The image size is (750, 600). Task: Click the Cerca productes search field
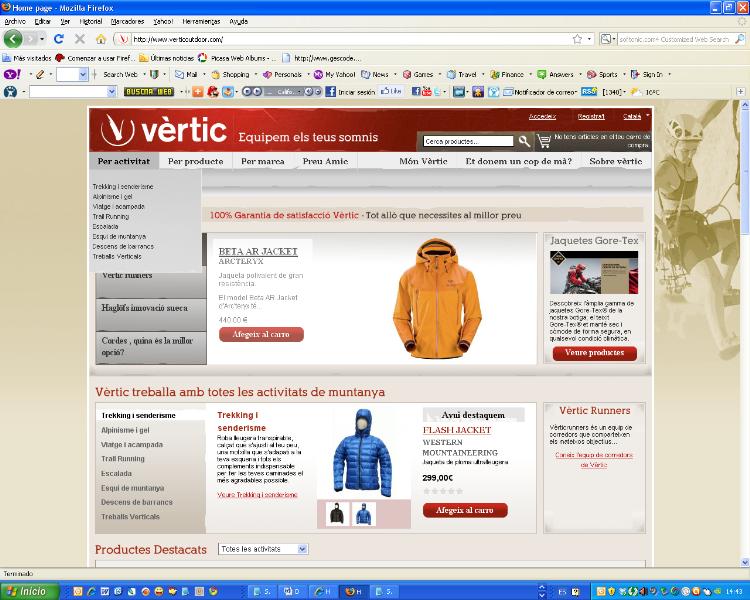point(468,141)
